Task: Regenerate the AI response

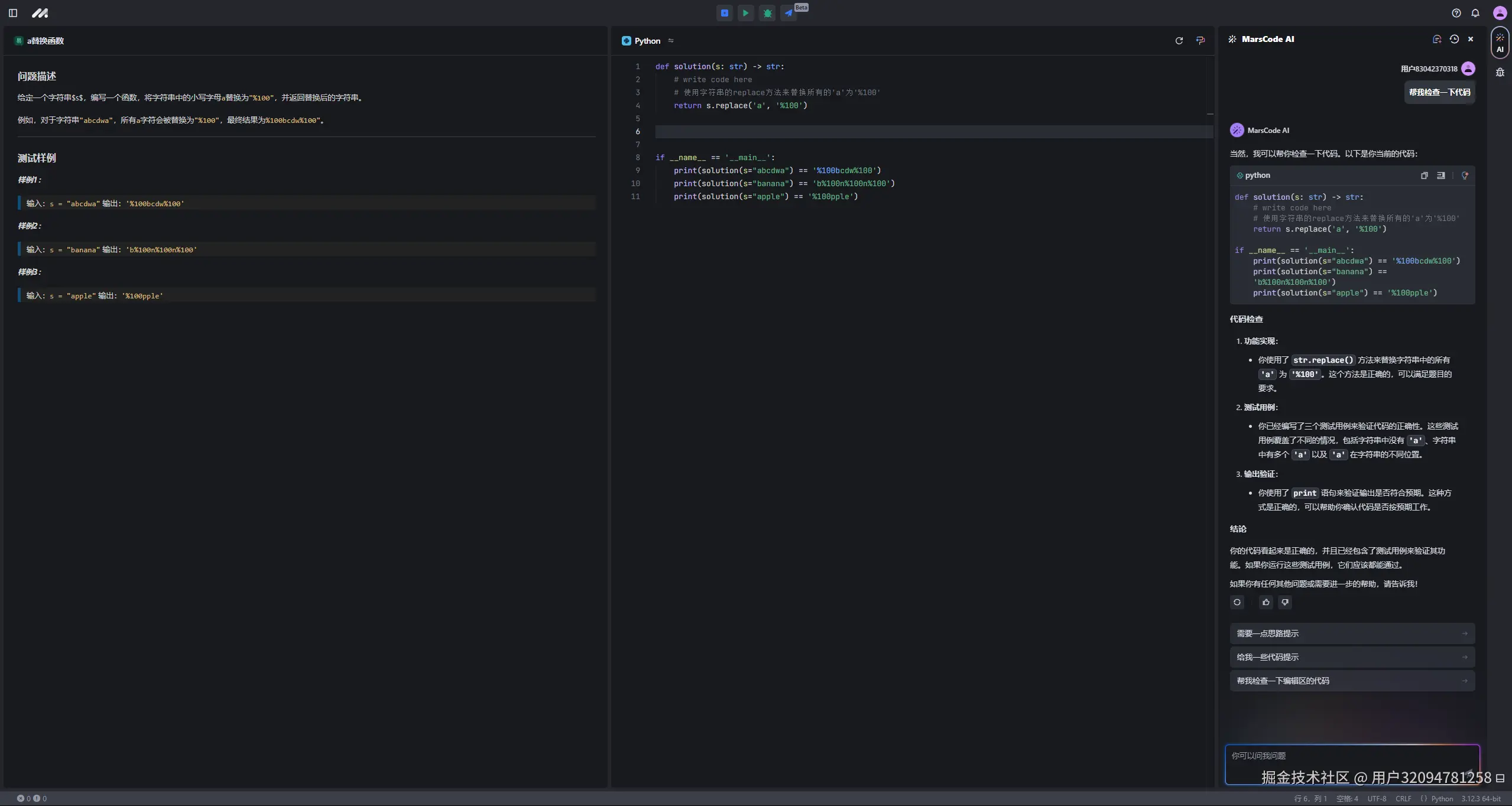Action: (1237, 602)
